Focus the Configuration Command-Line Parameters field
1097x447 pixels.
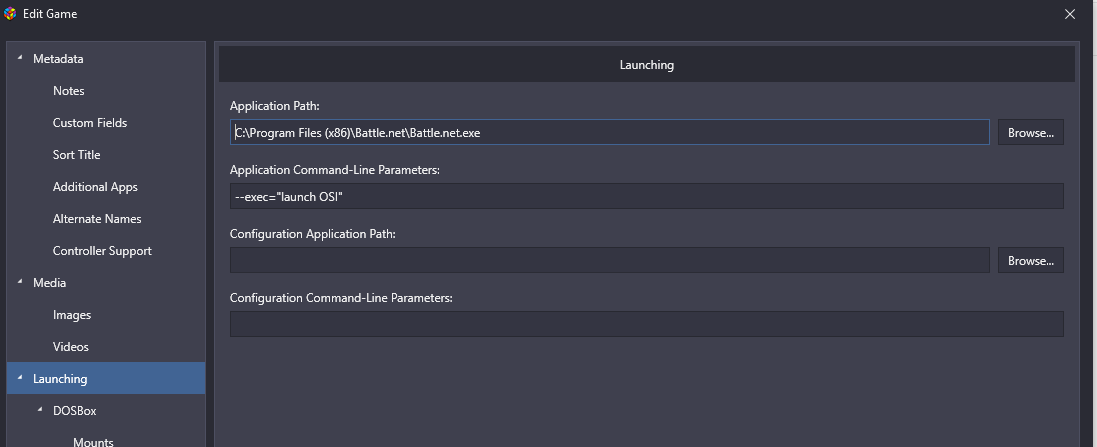(x=646, y=324)
